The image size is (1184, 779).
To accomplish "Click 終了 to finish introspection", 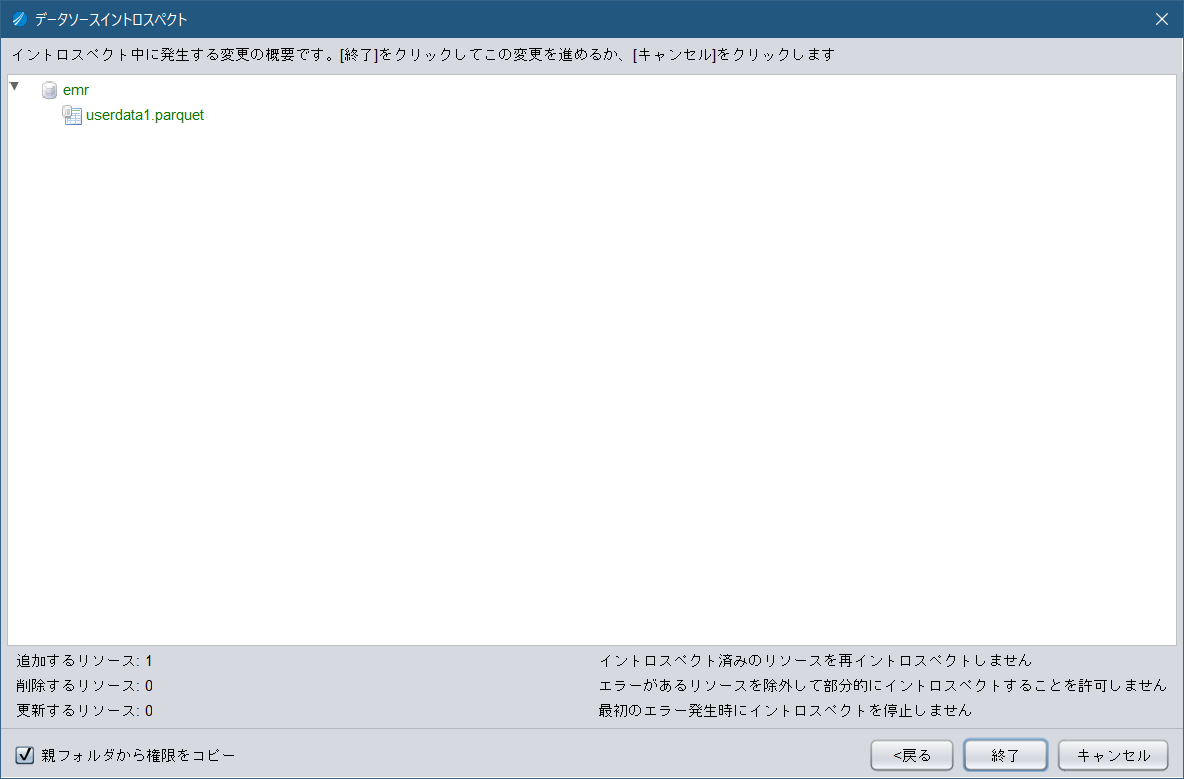I will [x=1005, y=755].
